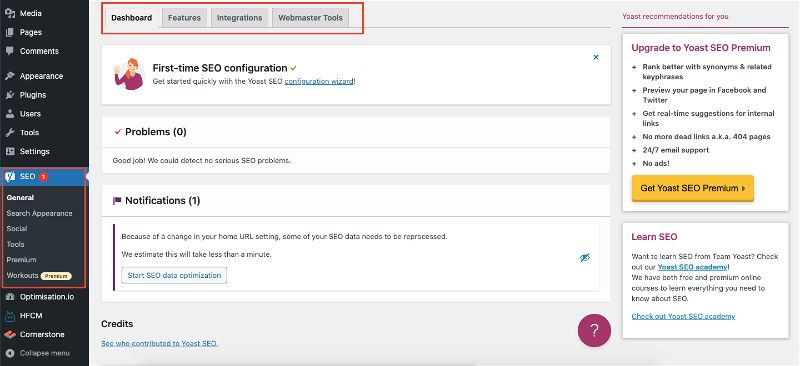Screen dimensions: 800x366
Task: Open Settings in the admin sidebar
Action: 35,152
